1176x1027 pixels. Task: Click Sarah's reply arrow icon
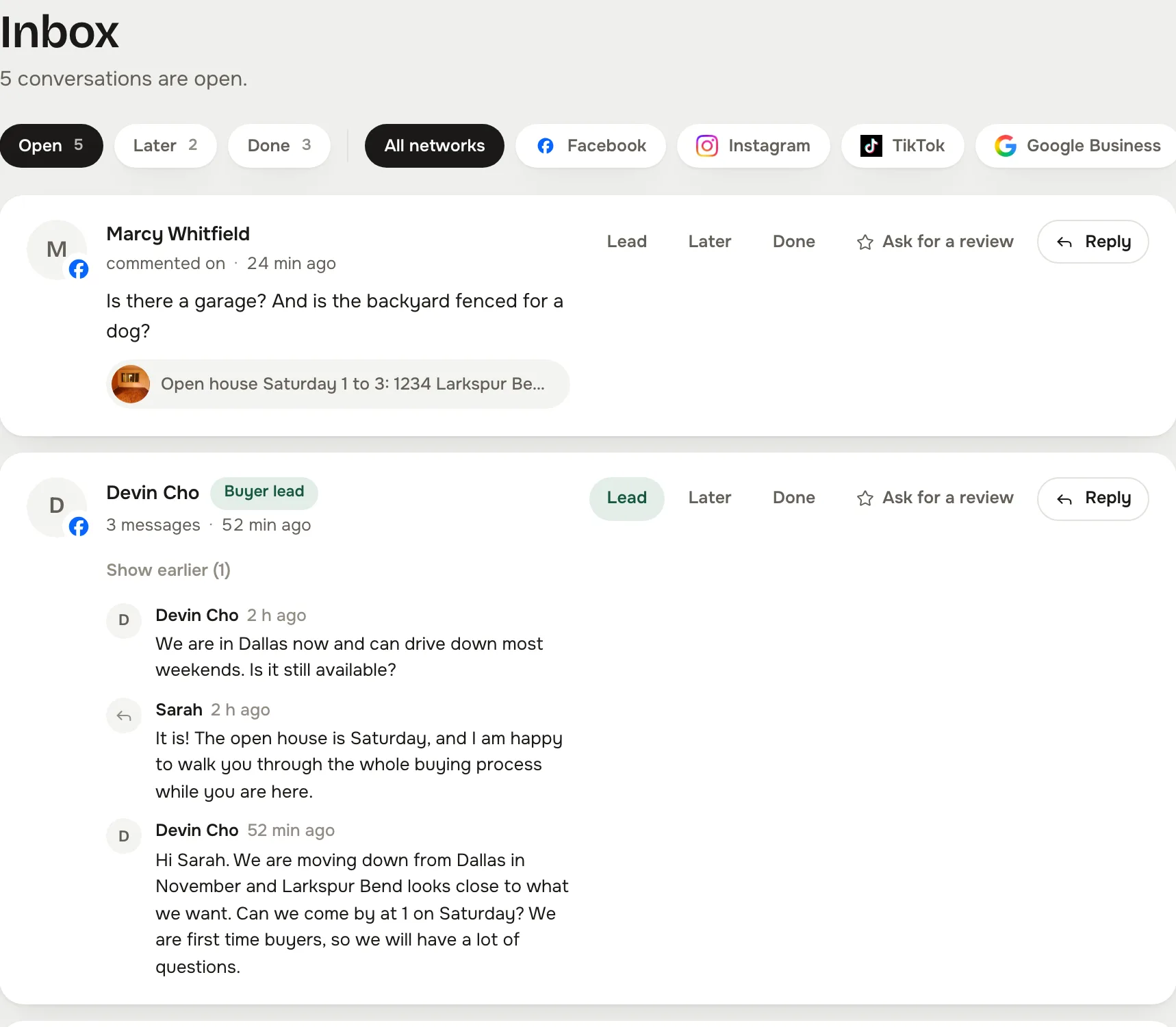coord(124,716)
